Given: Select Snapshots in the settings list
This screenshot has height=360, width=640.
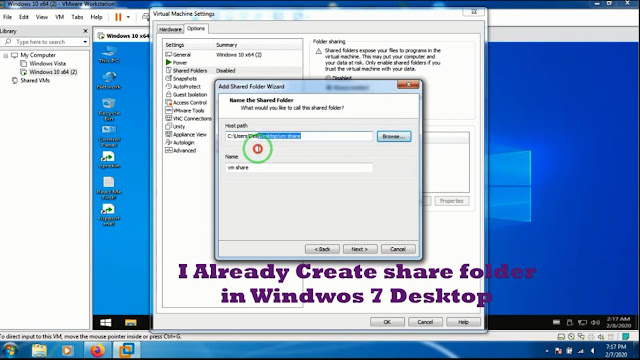Looking at the screenshot, I should 184,78.
